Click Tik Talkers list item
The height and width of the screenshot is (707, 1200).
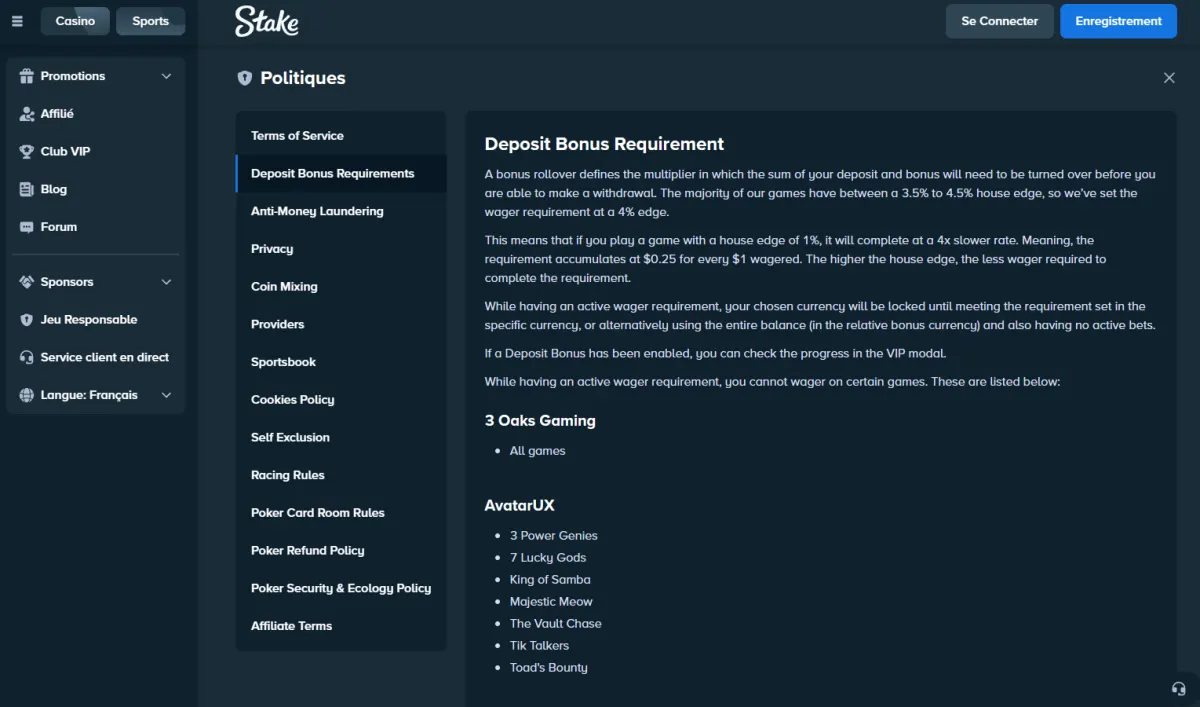539,646
